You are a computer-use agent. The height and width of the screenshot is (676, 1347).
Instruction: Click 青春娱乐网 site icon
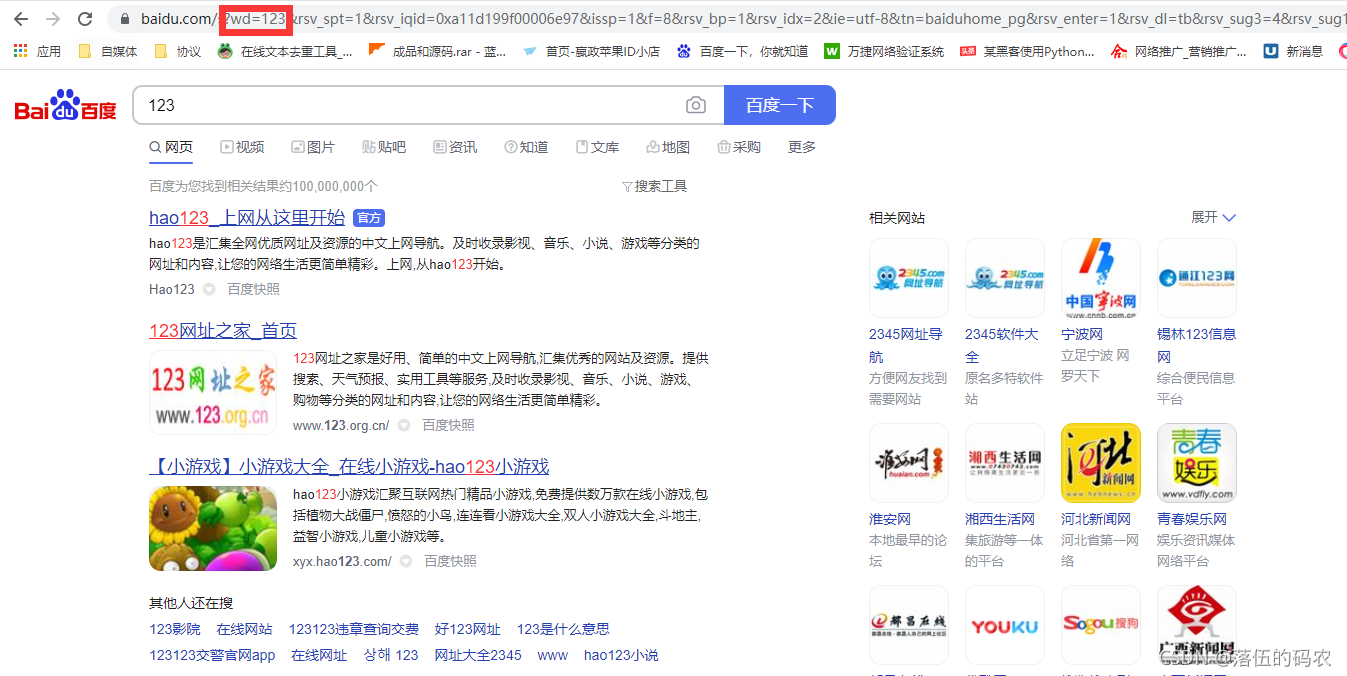tap(1196, 463)
